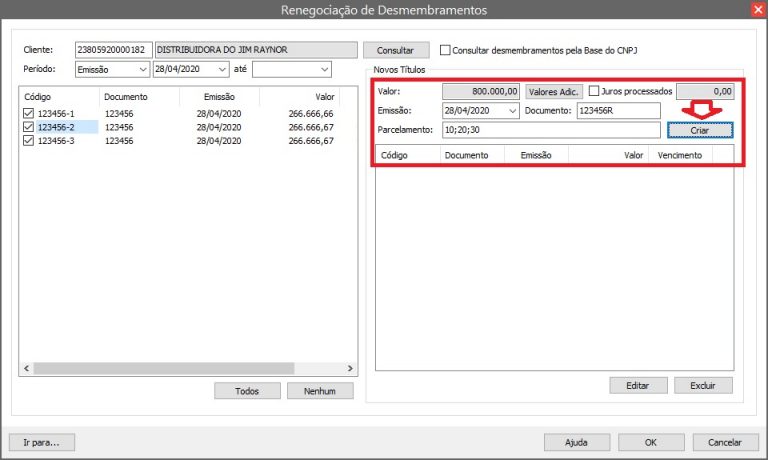Click the Parcelamento field 10;20;30
Image resolution: width=768 pixels, height=460 pixels.
551,130
